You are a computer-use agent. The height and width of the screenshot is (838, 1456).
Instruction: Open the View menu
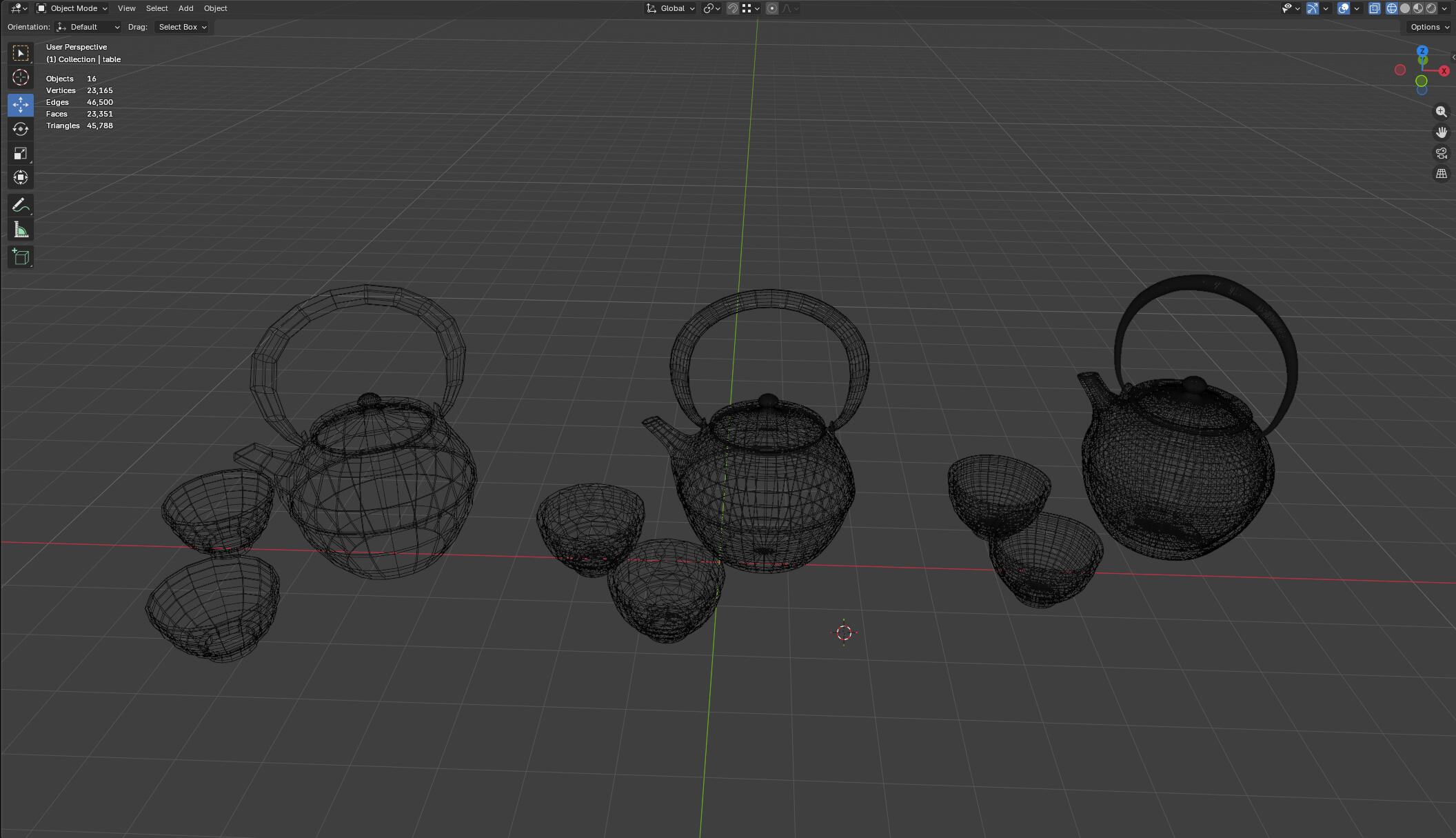pos(126,8)
